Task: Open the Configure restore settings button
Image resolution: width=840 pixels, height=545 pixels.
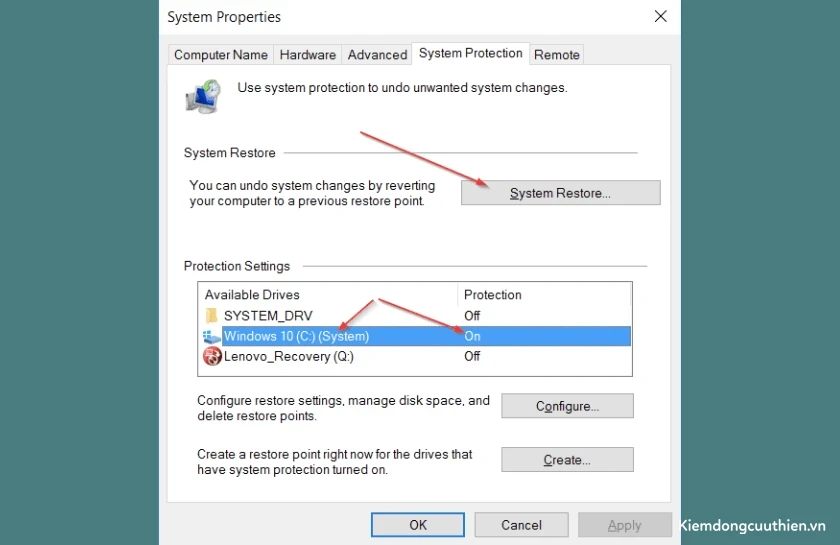Action: click(567, 406)
